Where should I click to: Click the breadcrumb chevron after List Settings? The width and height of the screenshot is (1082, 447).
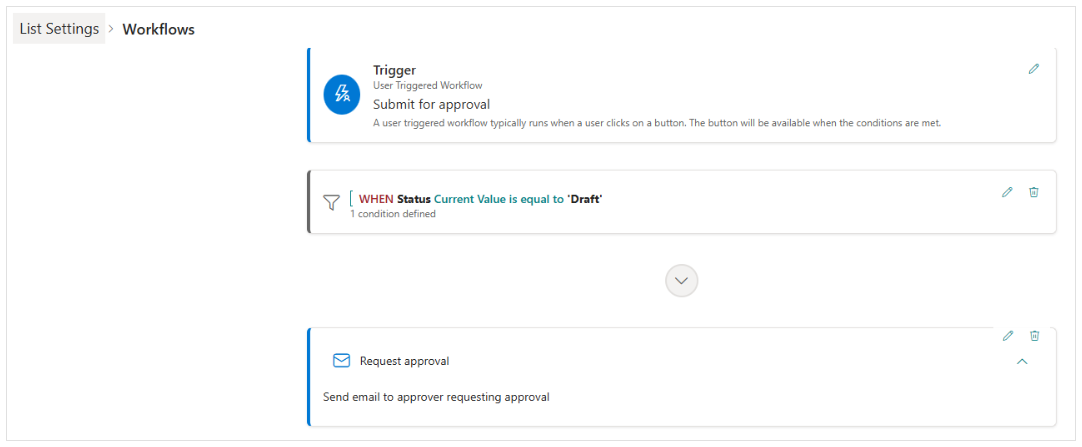coord(112,29)
